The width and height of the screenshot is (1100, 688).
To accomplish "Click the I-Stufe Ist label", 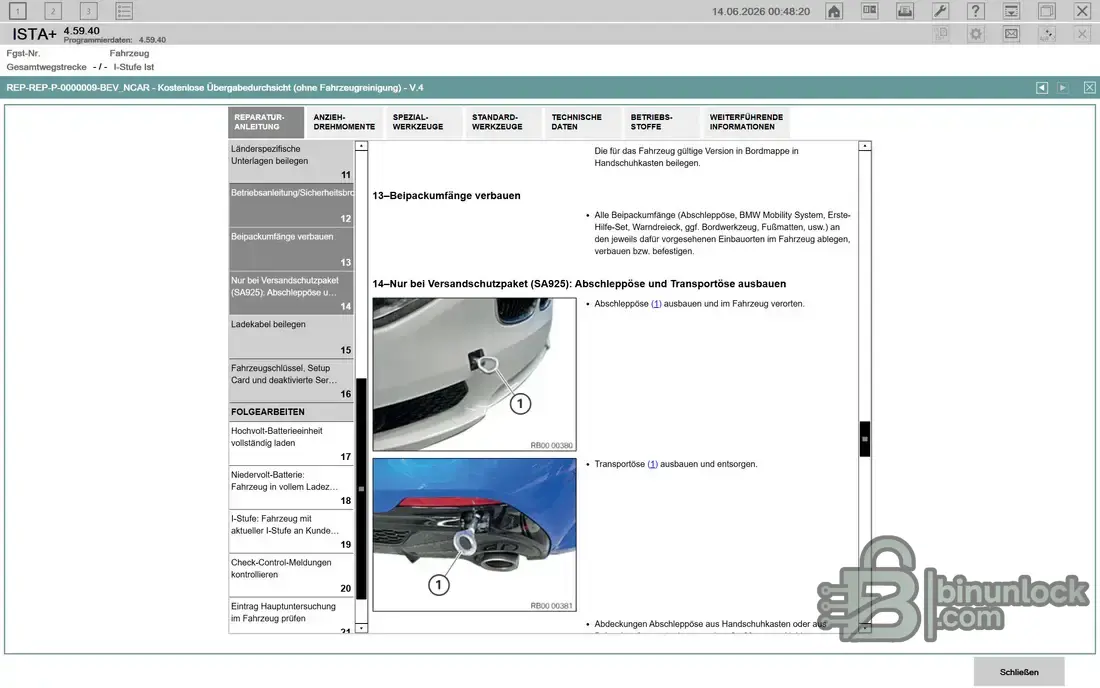I will 133,67.
